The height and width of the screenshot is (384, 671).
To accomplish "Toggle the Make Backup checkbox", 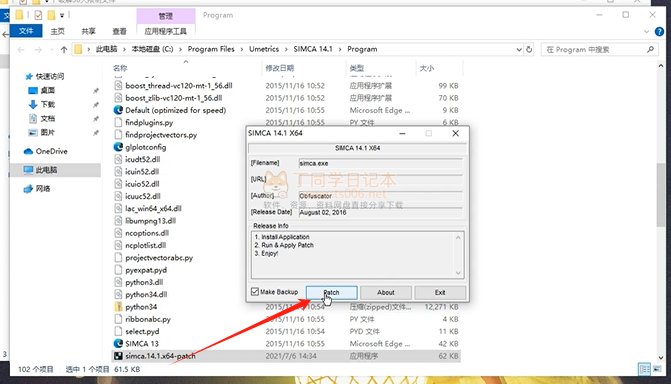I will [x=255, y=292].
